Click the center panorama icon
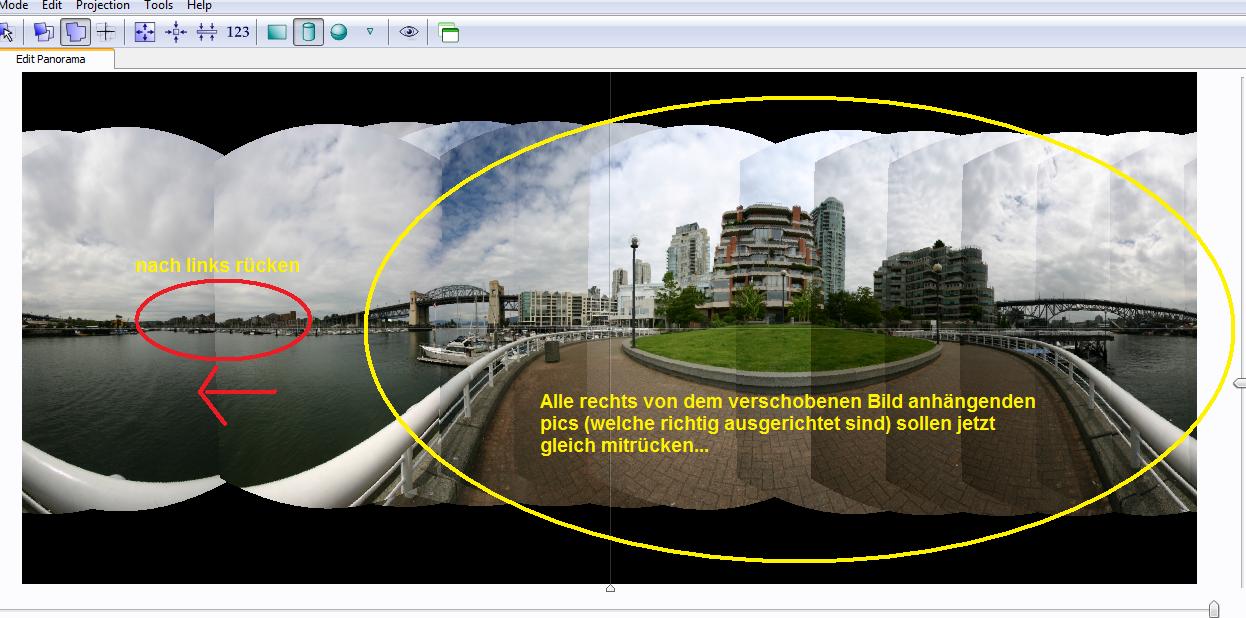This screenshot has height=618, width=1246. (176, 32)
